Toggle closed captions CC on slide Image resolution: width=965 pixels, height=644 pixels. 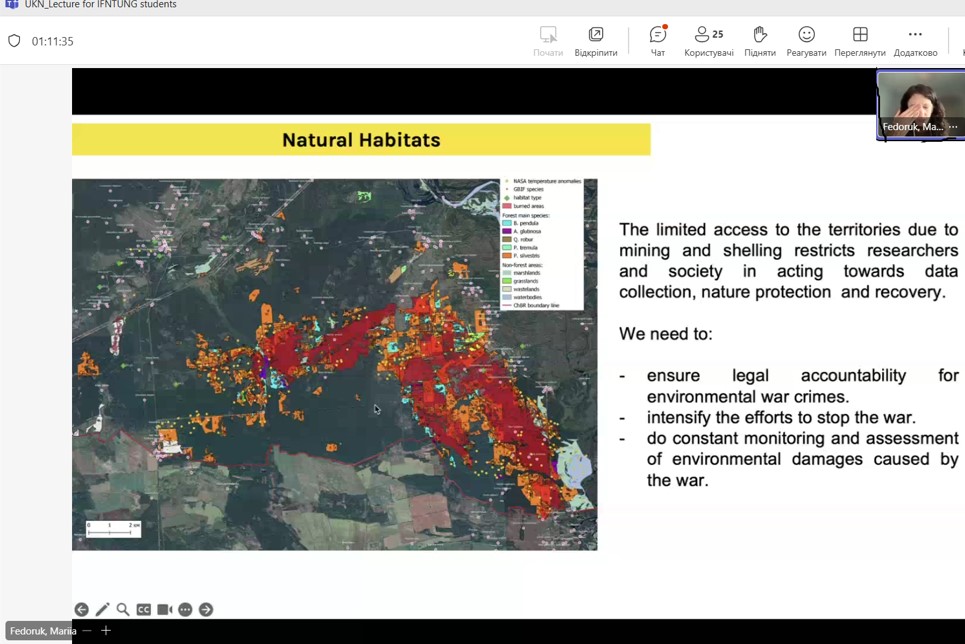click(x=144, y=610)
